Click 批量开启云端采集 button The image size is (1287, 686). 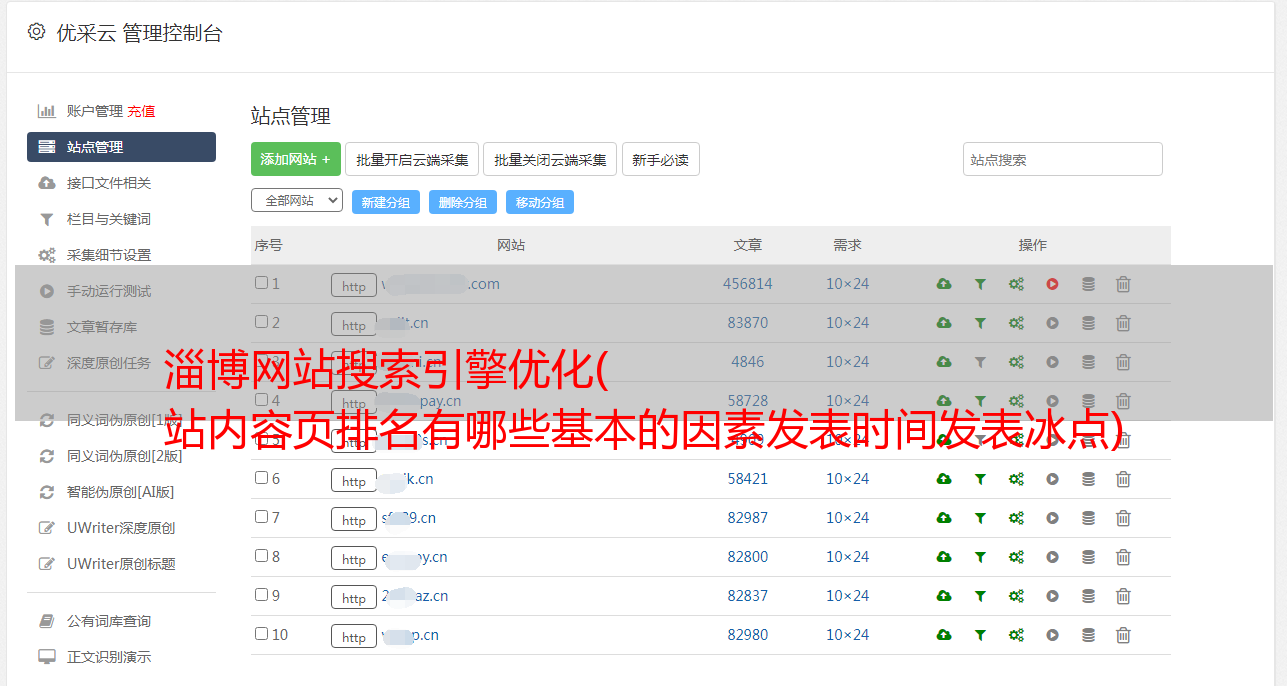tap(412, 159)
